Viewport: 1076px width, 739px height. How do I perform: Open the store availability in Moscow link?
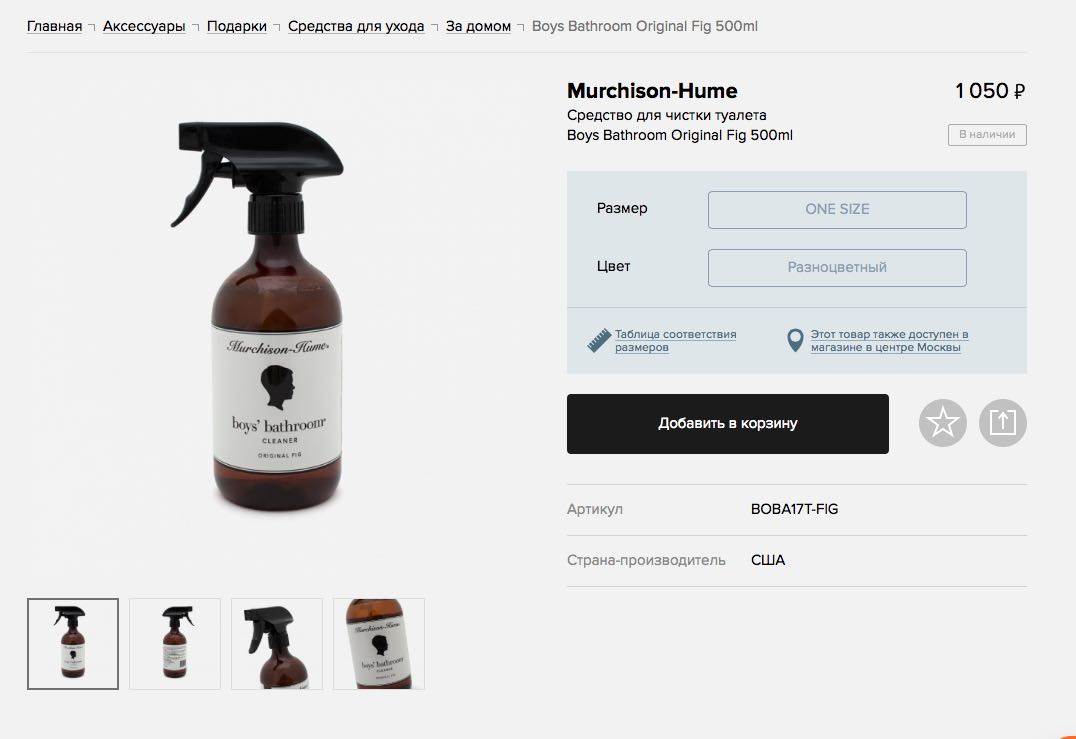[889, 340]
